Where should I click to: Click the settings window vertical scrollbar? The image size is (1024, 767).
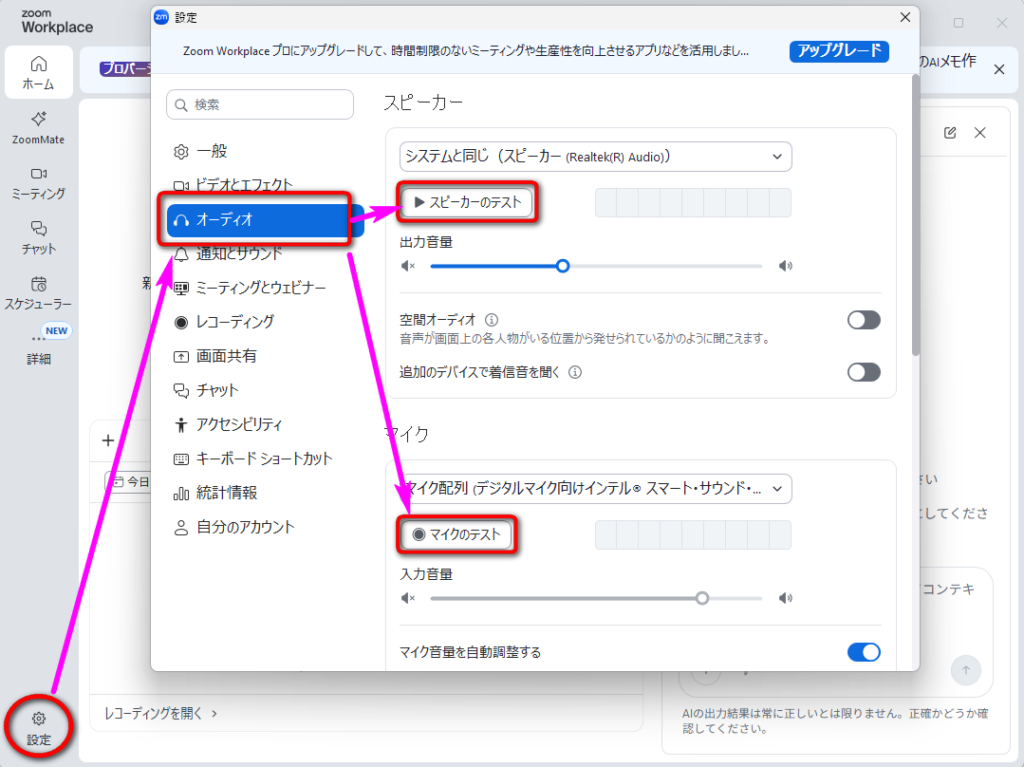click(x=916, y=216)
